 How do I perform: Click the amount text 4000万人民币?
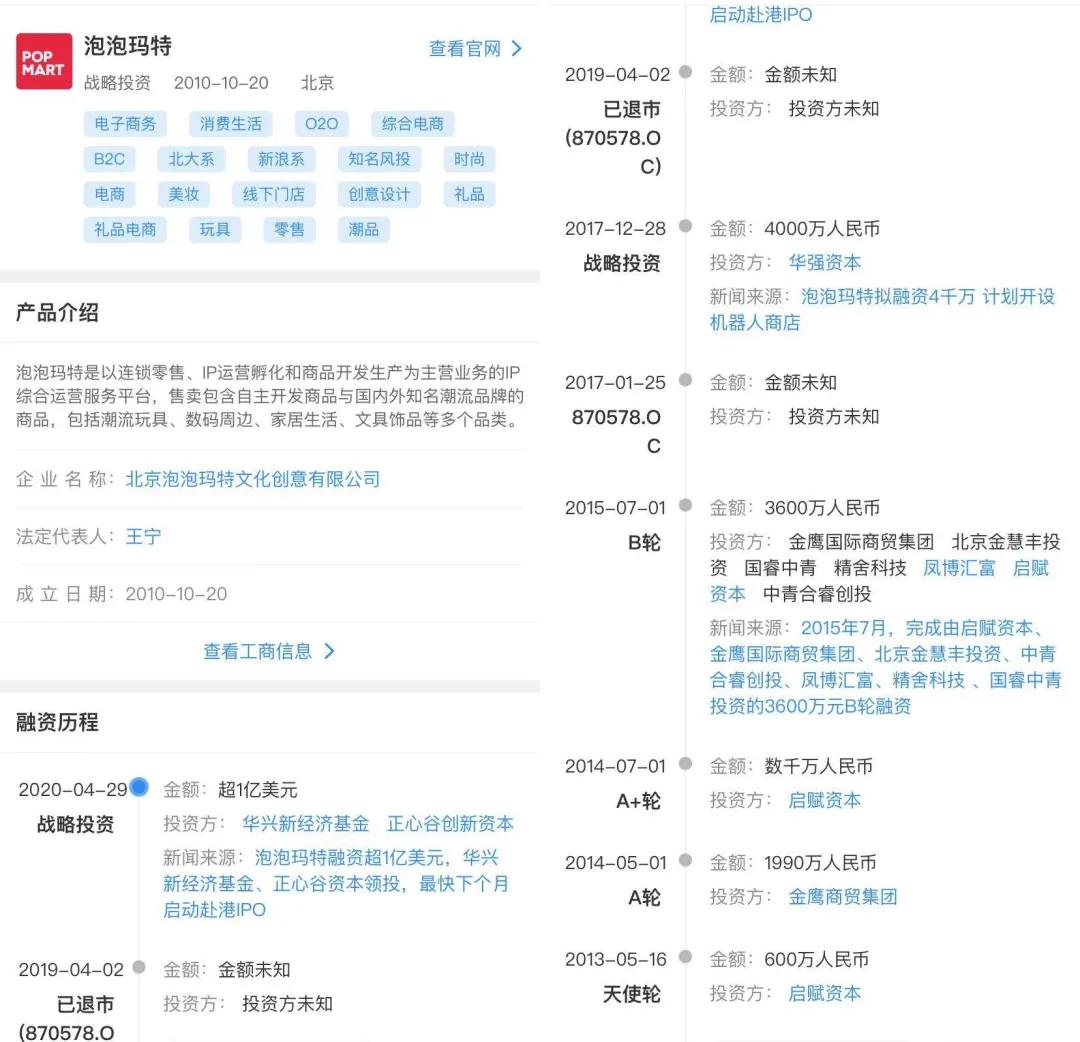click(x=822, y=229)
